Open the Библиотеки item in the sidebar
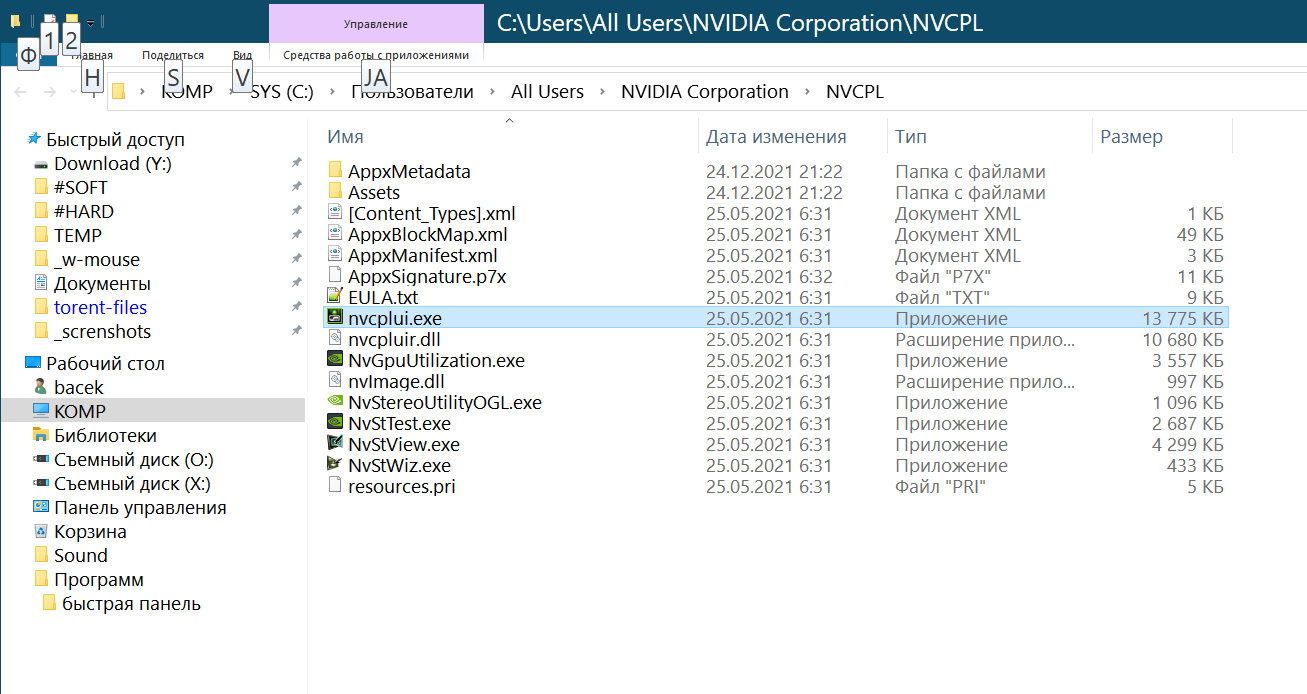 (105, 435)
